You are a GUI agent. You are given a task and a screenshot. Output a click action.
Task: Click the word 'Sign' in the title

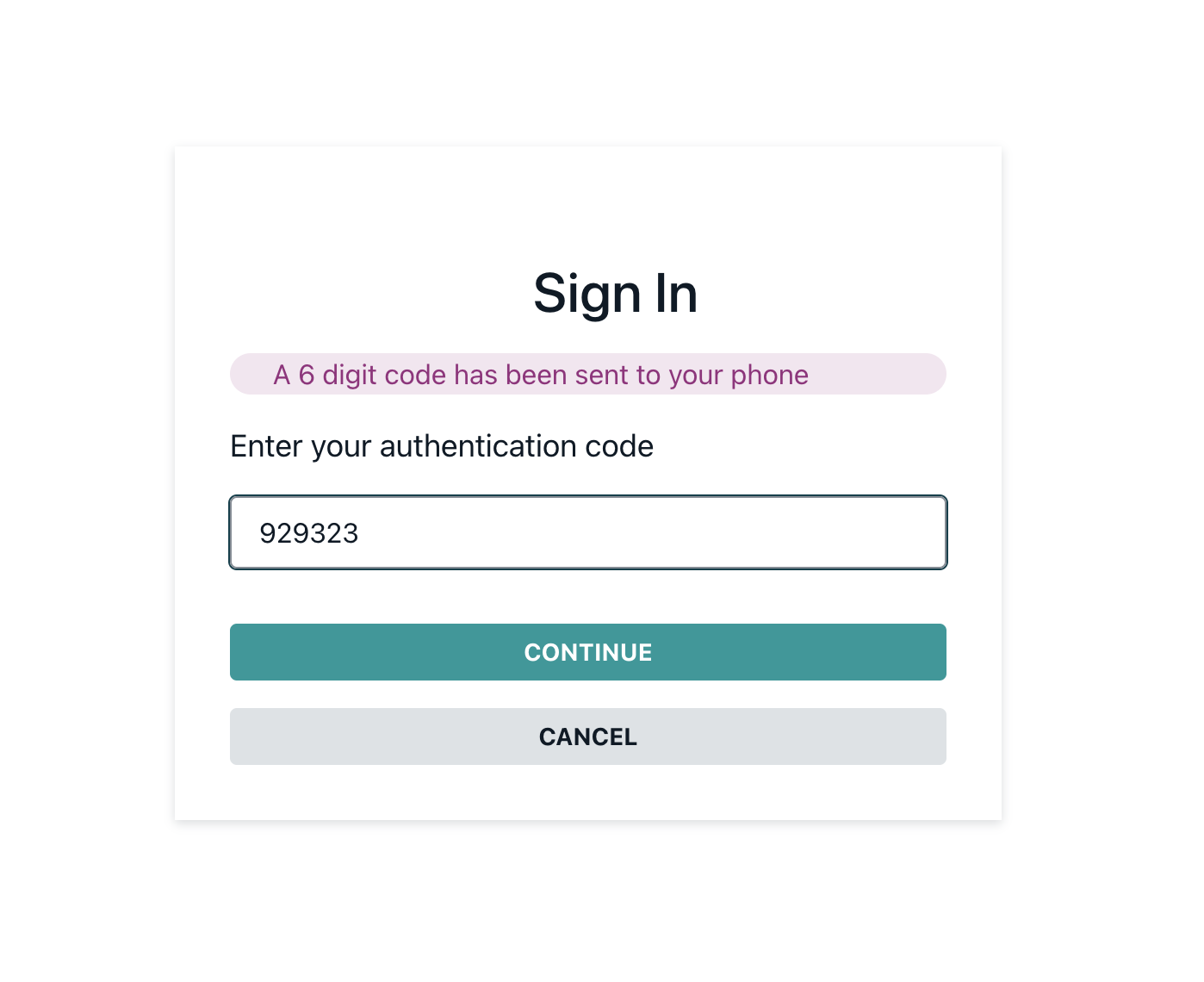click(587, 295)
